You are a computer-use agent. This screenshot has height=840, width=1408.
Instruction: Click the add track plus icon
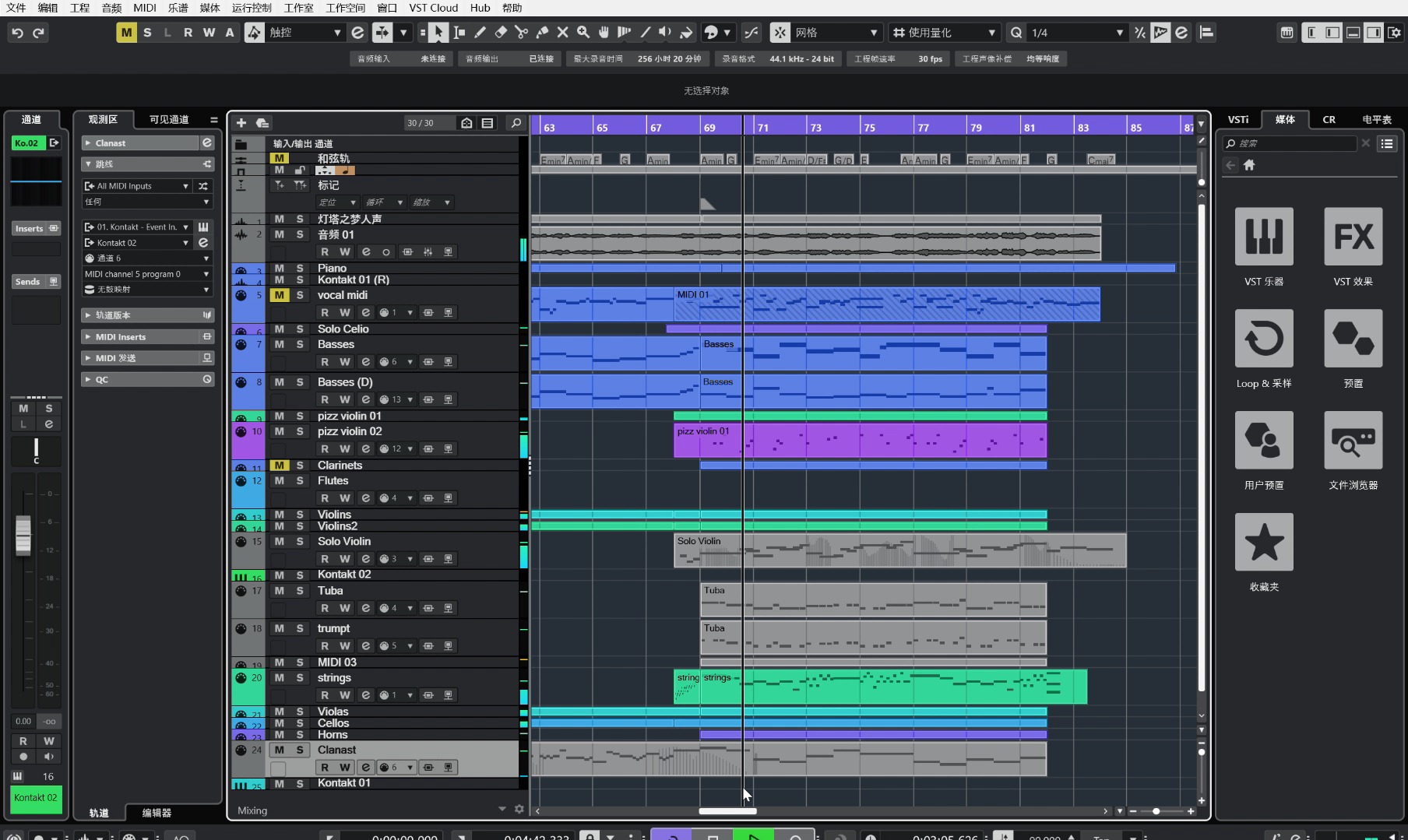click(241, 123)
